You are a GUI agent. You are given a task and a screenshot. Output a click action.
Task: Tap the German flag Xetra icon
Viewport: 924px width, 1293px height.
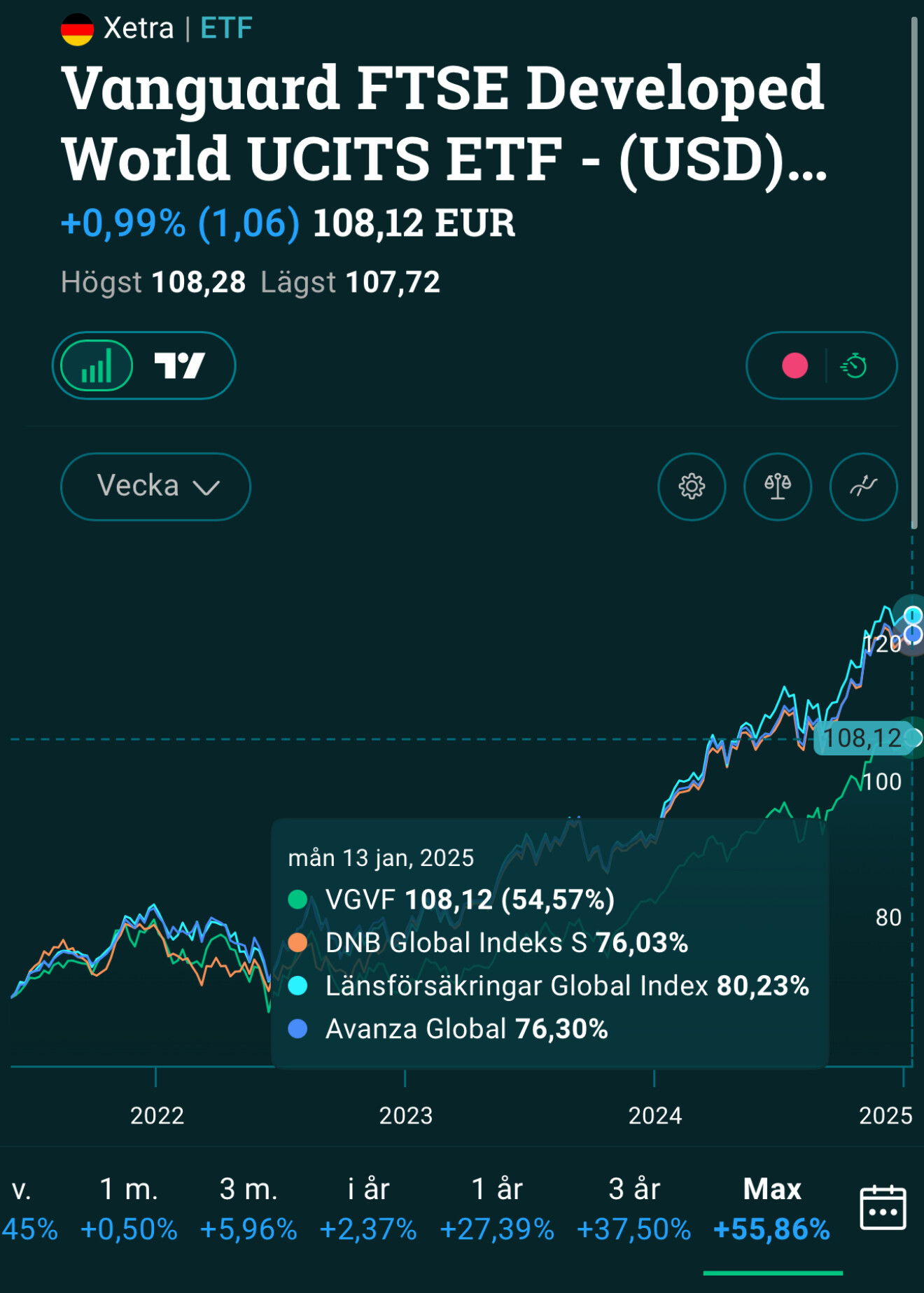point(77,29)
